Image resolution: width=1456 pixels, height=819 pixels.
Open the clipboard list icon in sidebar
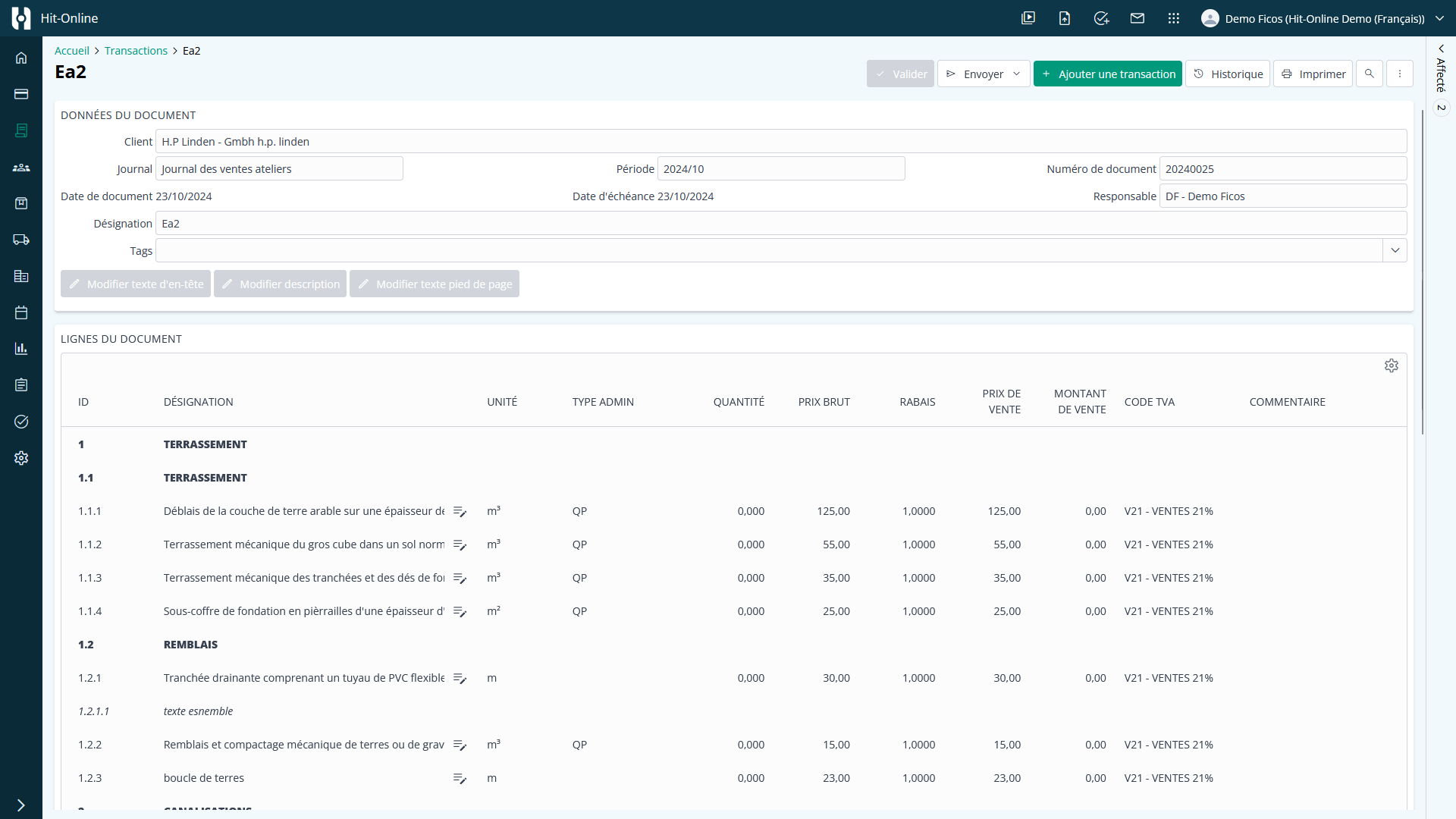coord(21,385)
